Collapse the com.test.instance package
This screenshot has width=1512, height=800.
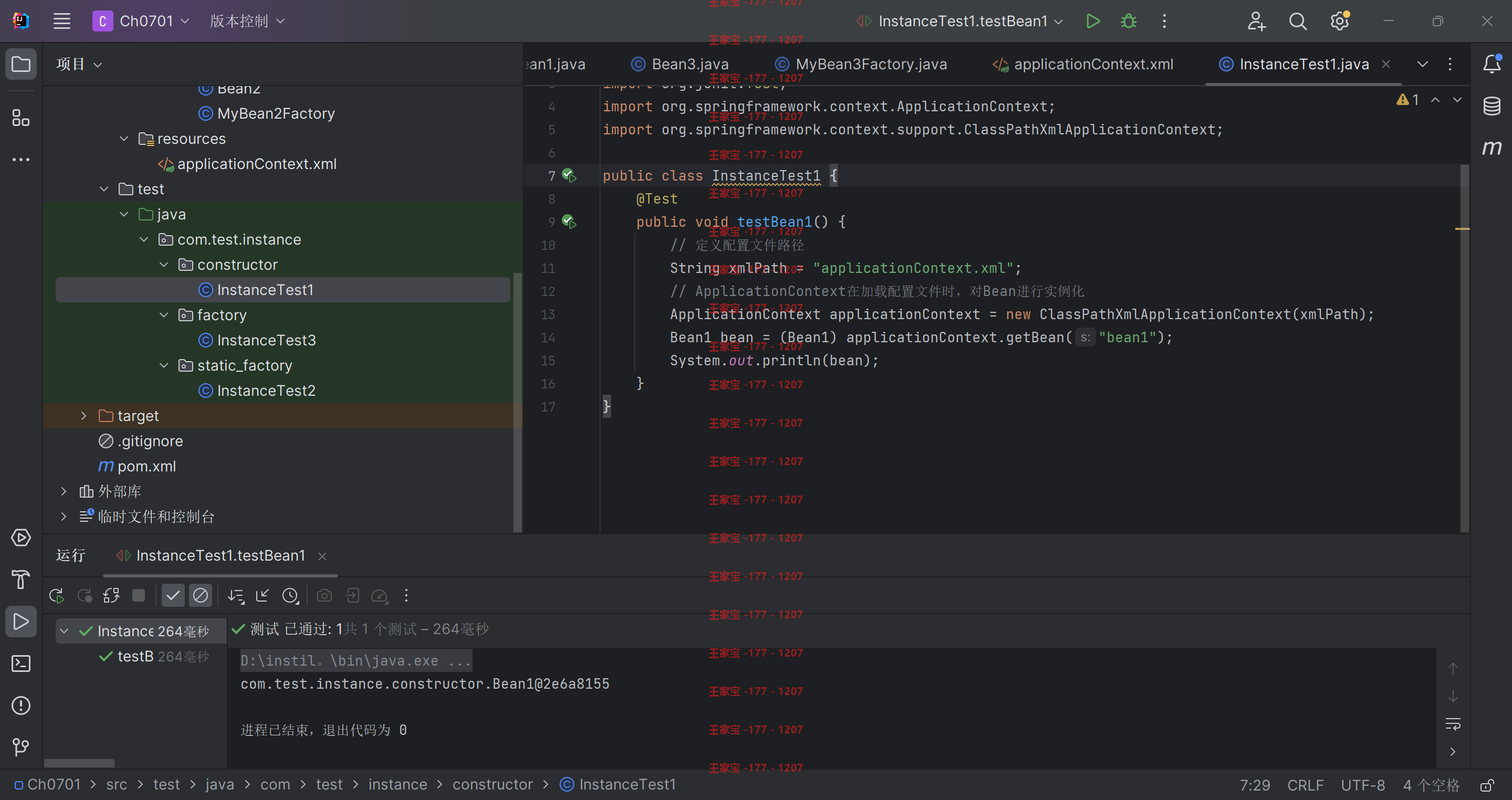(144, 240)
